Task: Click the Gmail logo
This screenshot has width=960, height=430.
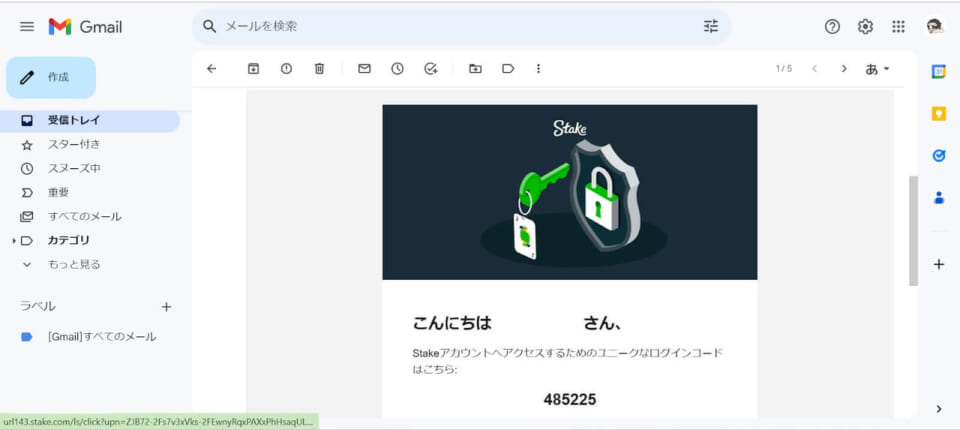Action: (x=86, y=27)
